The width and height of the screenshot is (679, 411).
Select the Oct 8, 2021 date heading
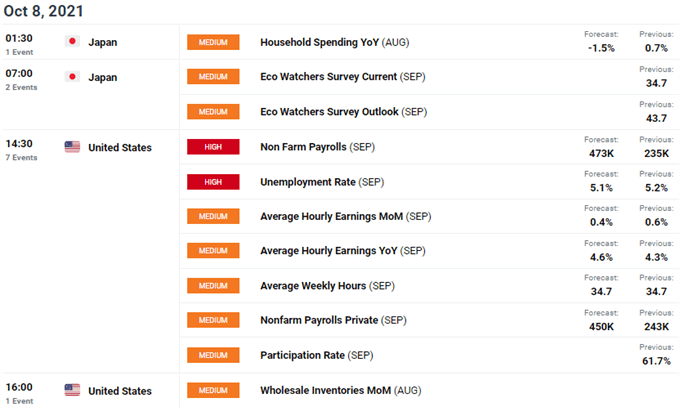coord(43,11)
